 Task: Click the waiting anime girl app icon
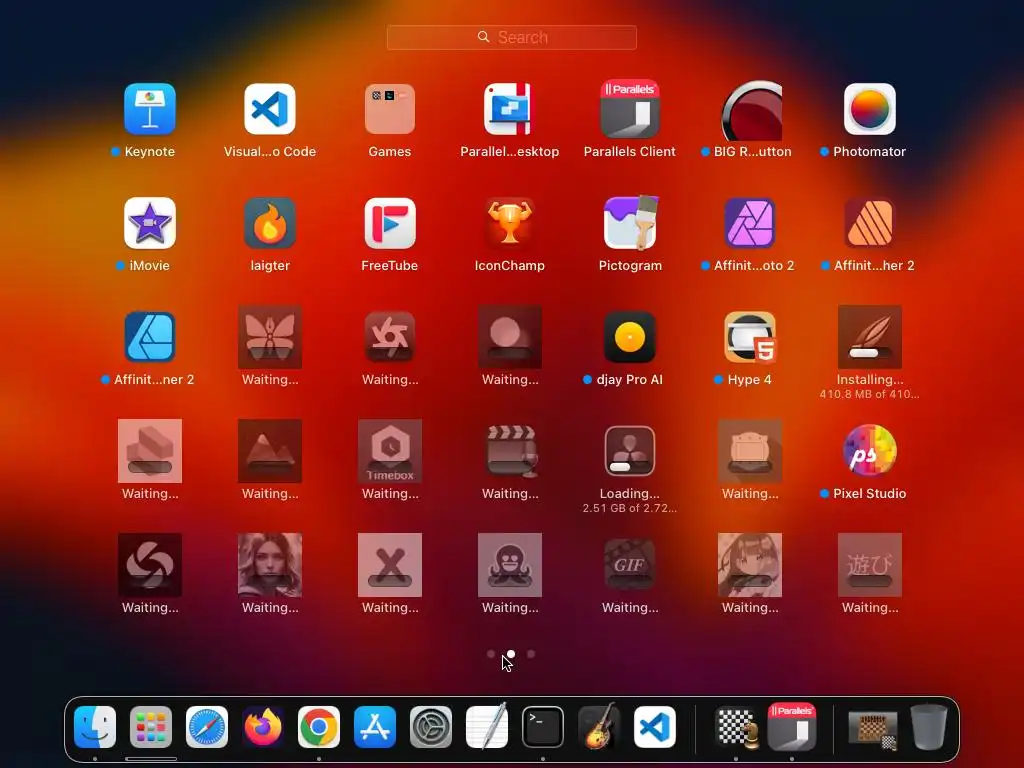point(750,565)
